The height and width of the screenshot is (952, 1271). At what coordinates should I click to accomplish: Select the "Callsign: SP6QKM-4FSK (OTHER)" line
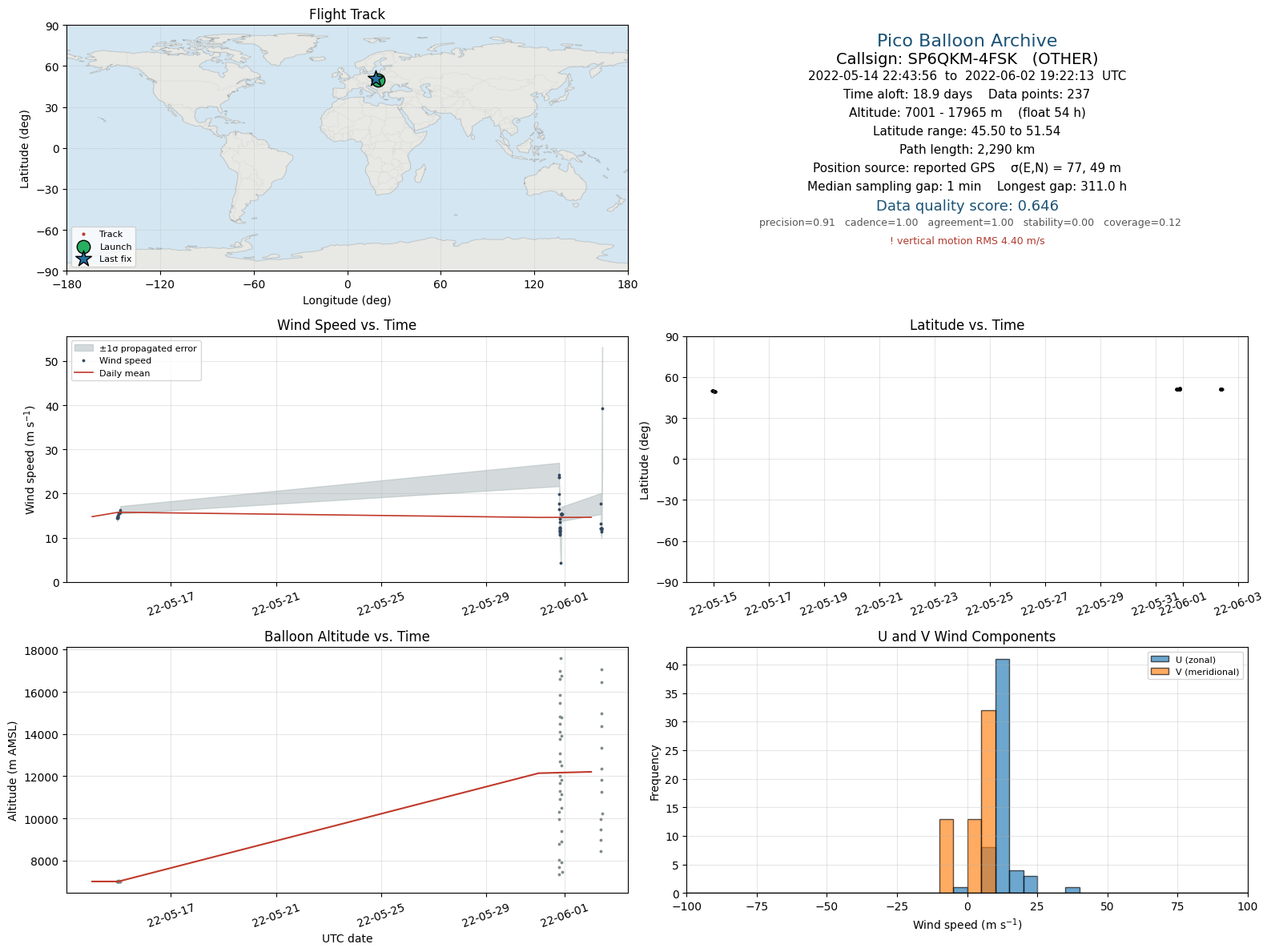tap(967, 59)
